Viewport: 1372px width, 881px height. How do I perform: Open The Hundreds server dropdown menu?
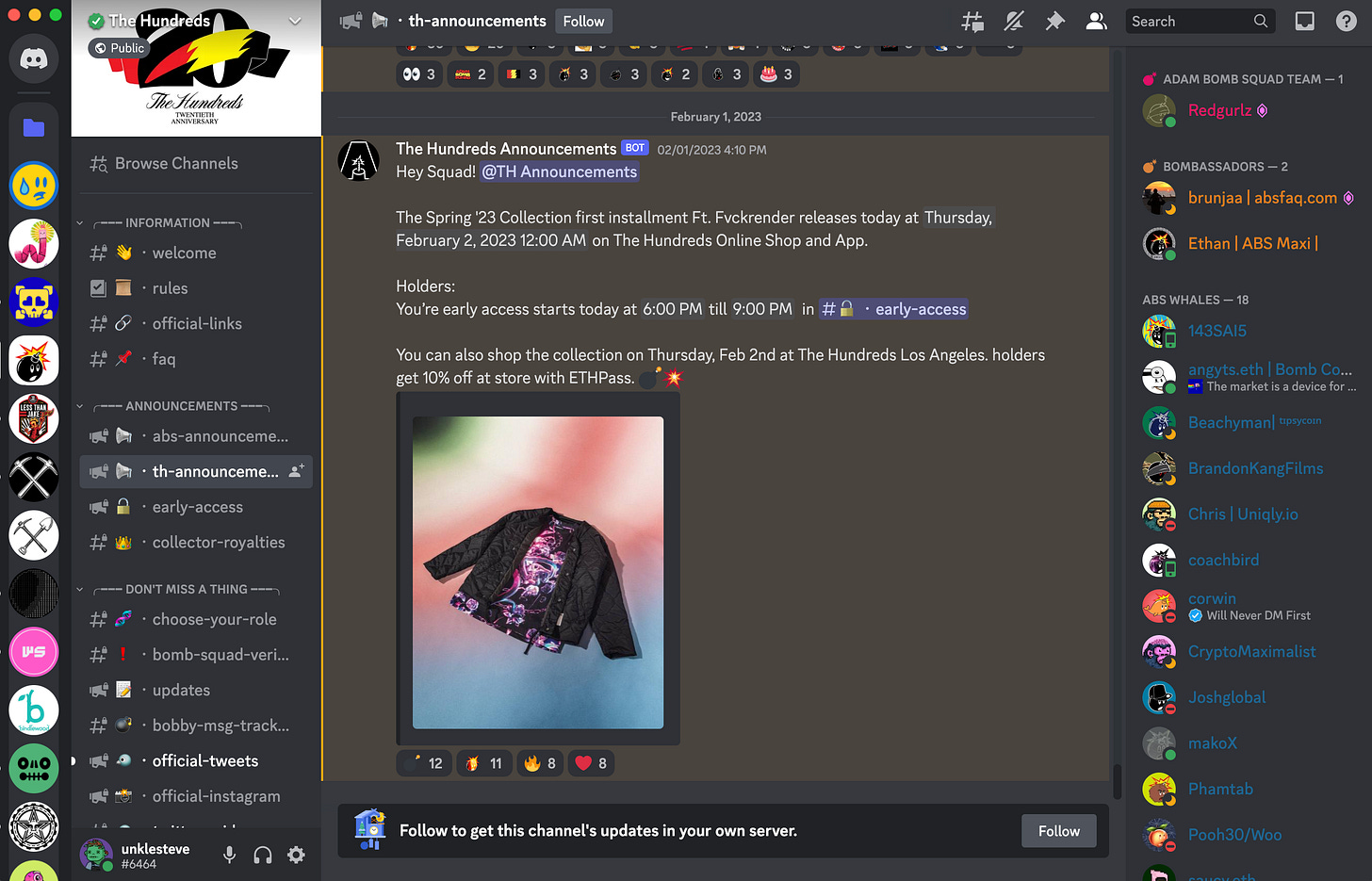(295, 21)
